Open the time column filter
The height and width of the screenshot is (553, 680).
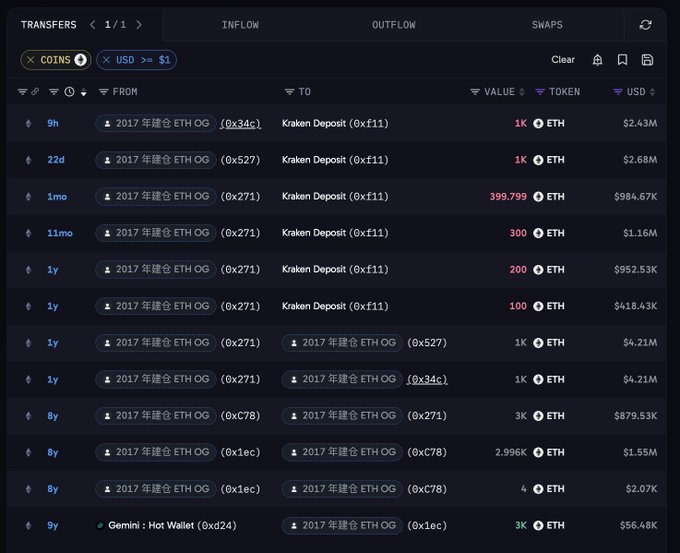pyautogui.click(x=54, y=92)
